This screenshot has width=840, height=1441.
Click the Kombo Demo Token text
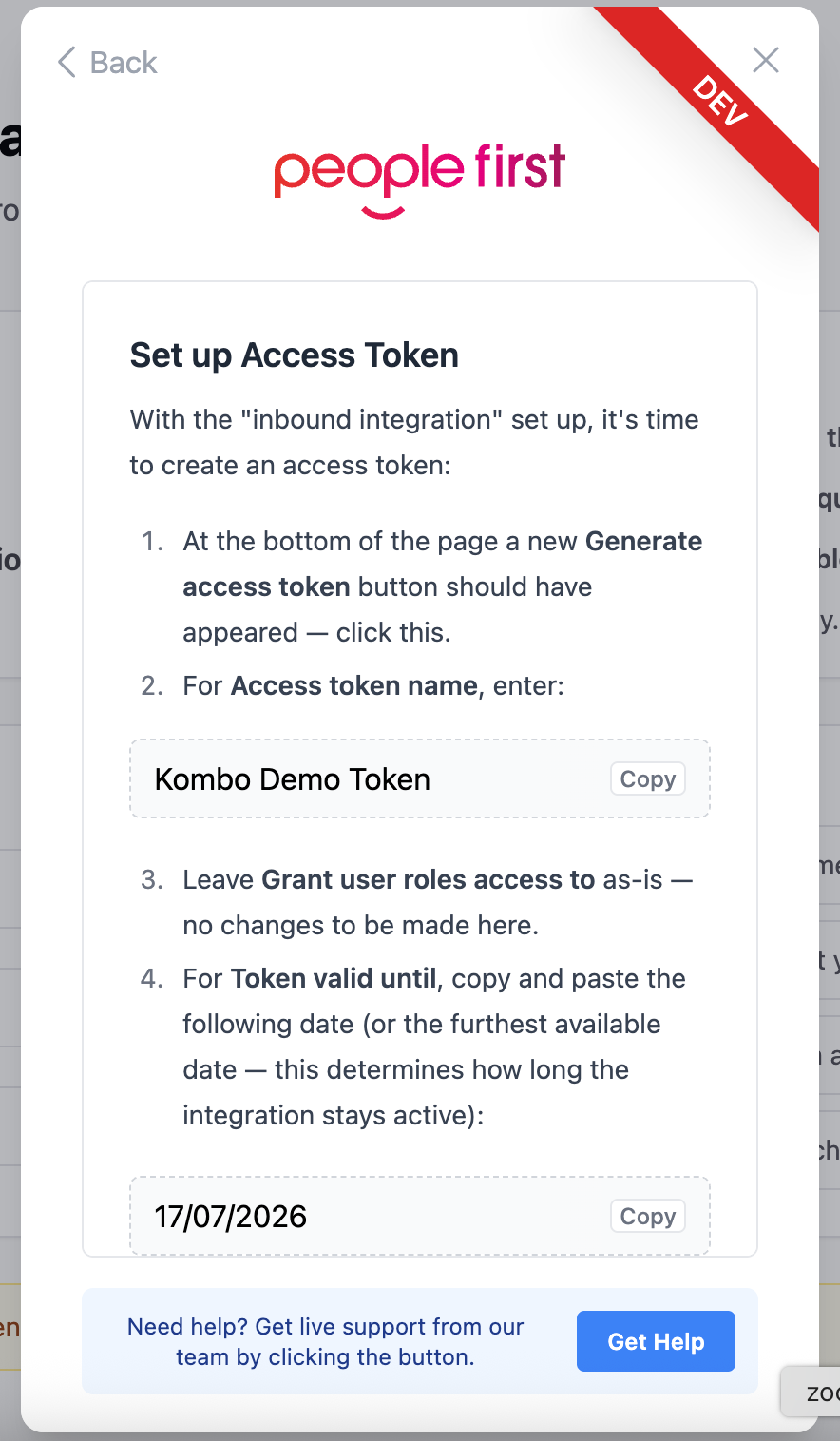293,779
